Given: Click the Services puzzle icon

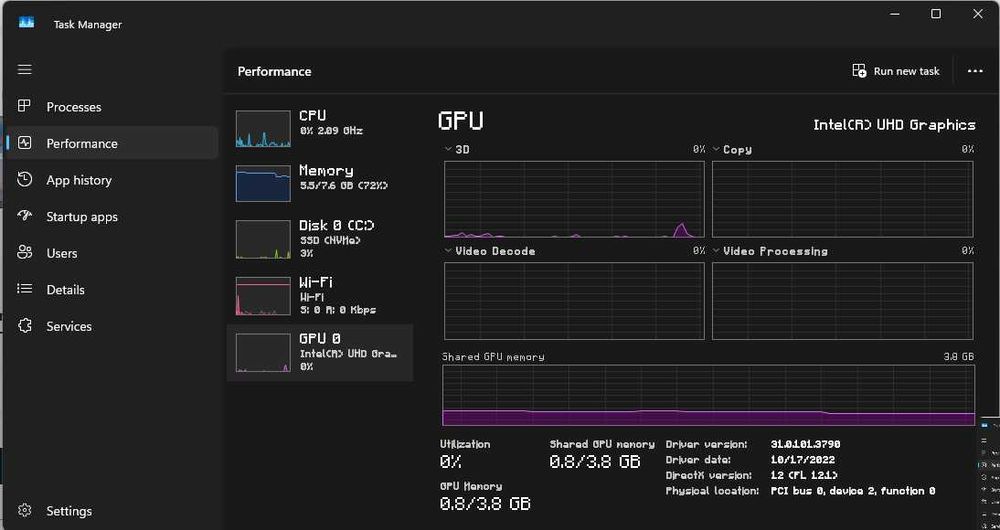Looking at the screenshot, I should coord(24,325).
